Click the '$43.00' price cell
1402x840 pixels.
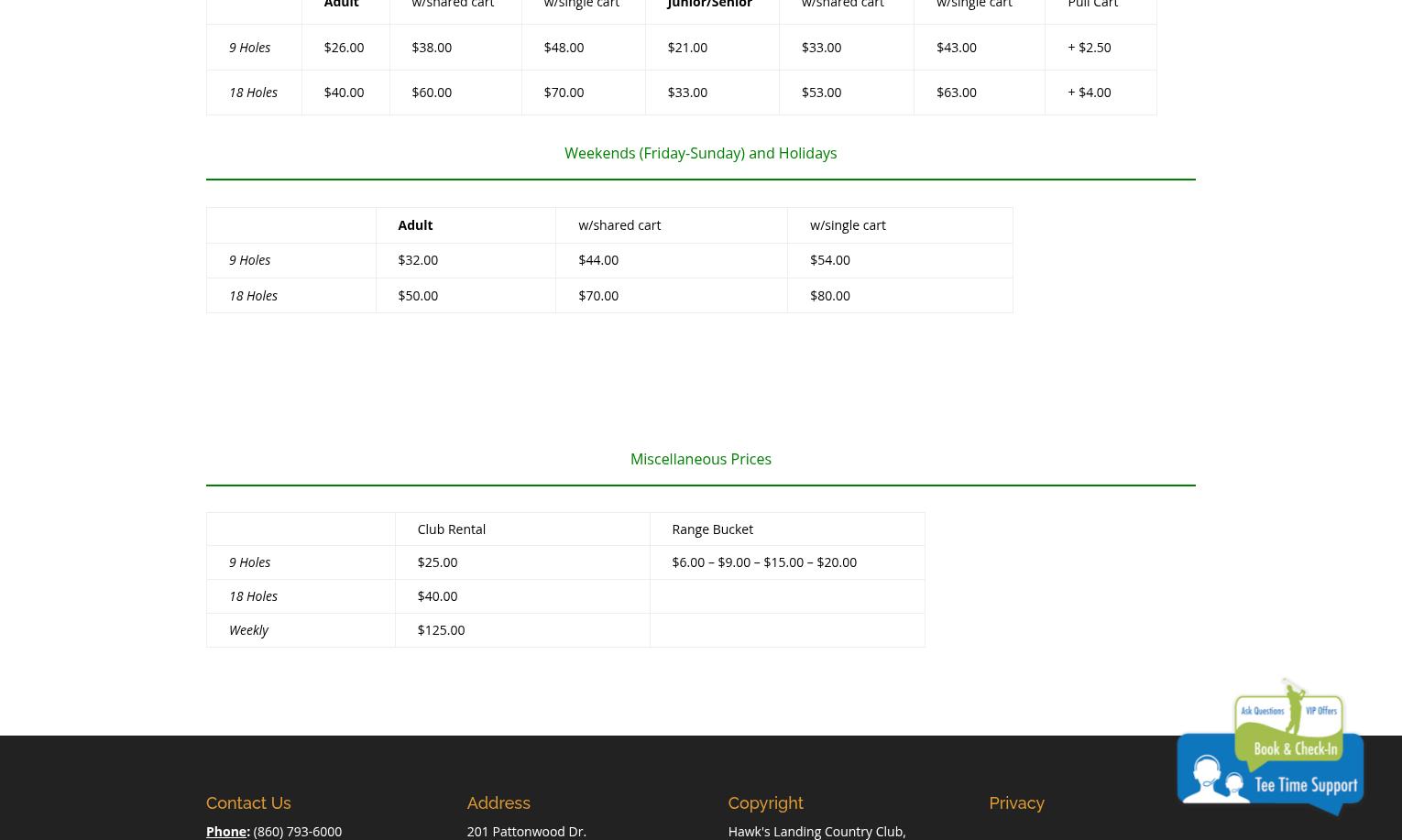[956, 47]
